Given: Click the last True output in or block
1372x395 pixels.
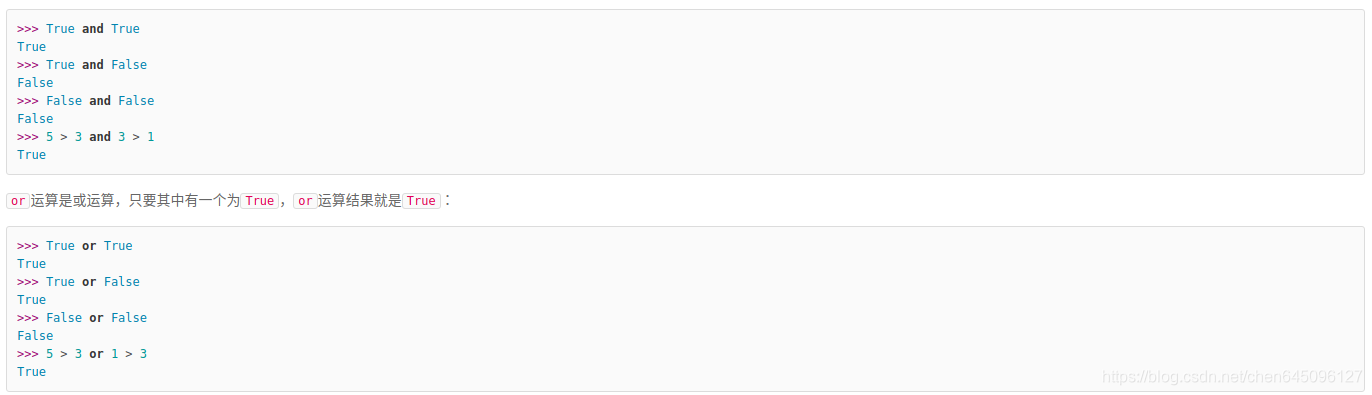Looking at the screenshot, I should tap(32, 372).
